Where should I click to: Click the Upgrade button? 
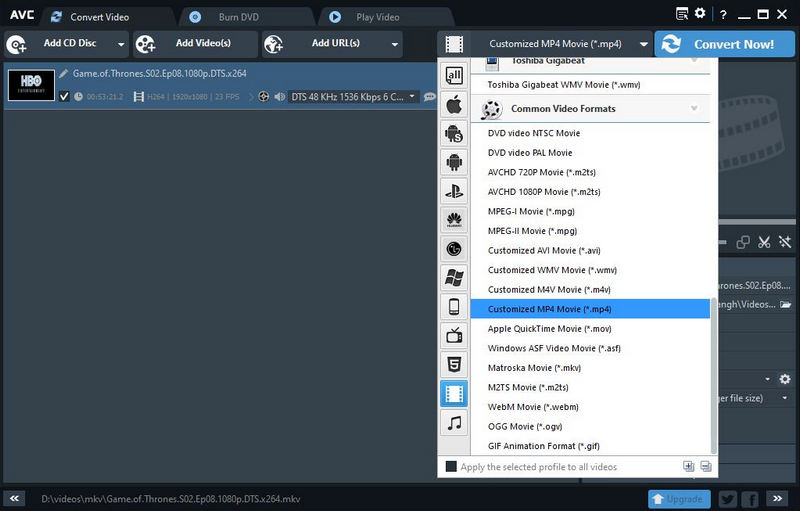click(678, 498)
